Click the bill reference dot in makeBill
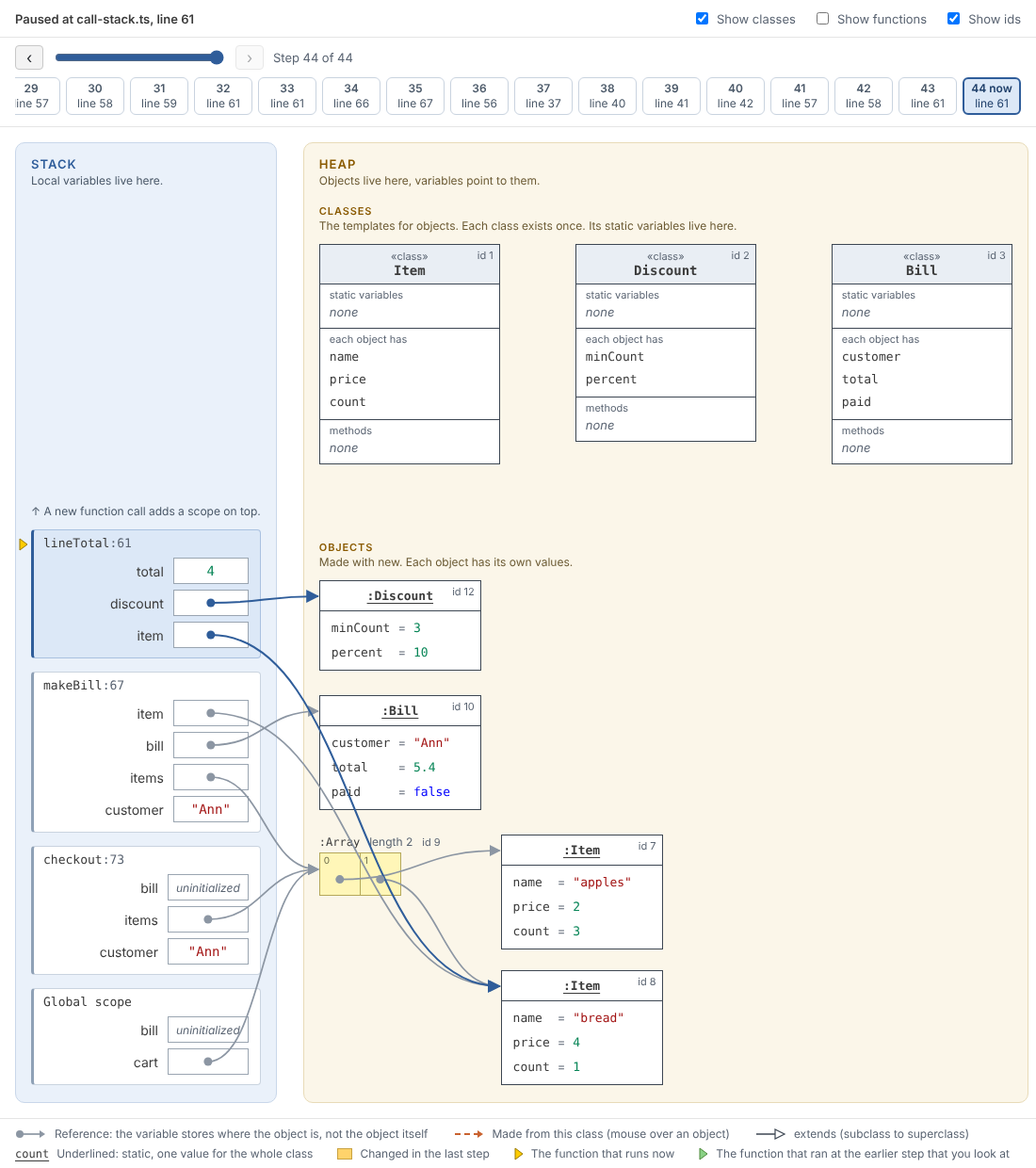The image size is (1036, 1168). pos(211,745)
